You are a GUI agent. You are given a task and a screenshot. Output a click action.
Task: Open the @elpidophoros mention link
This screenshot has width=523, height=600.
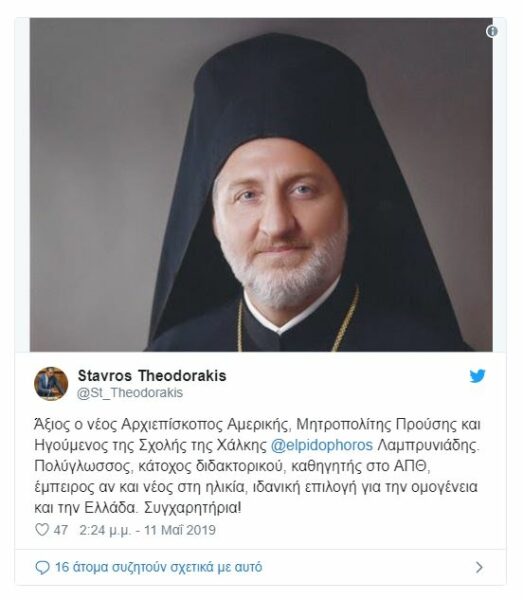[322, 445]
